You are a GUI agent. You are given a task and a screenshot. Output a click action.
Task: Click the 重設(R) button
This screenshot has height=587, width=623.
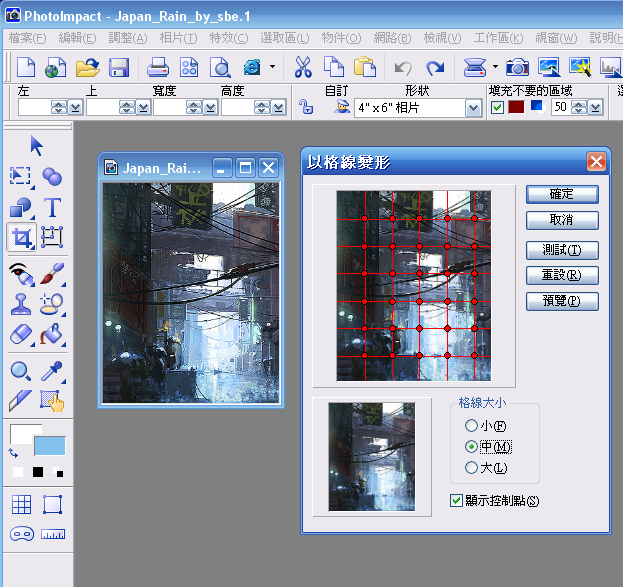(x=562, y=275)
